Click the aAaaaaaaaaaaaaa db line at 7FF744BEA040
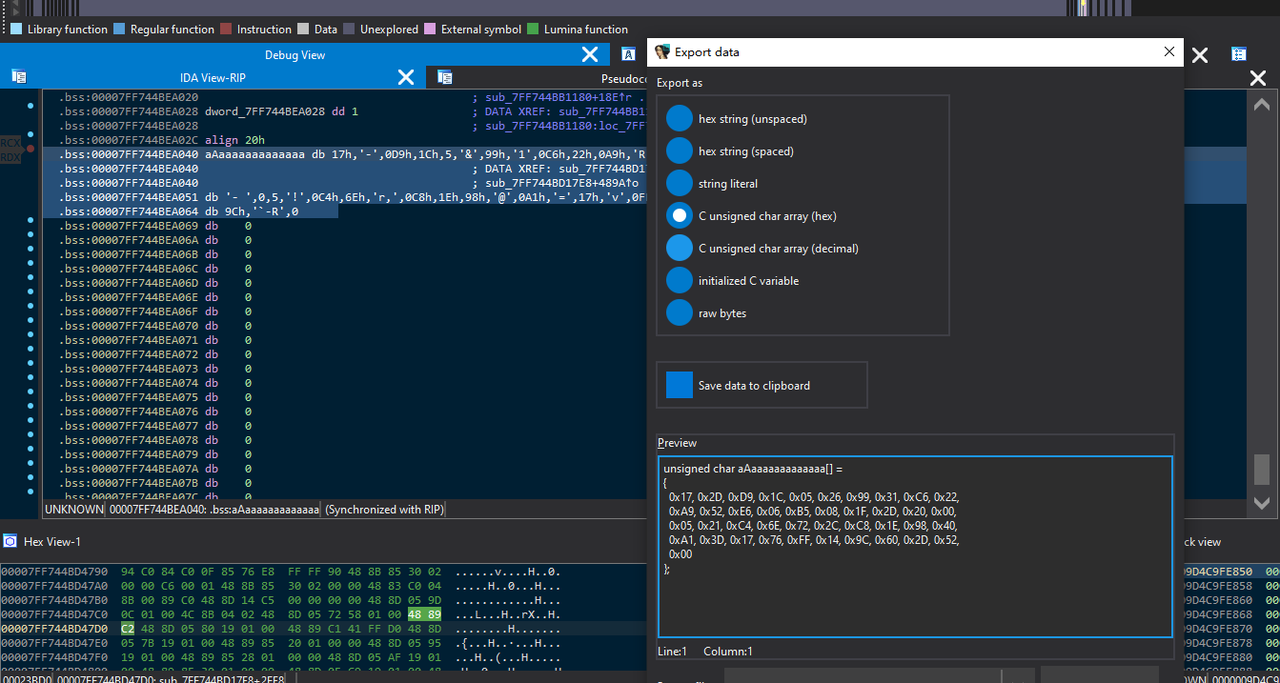This screenshot has height=683, width=1280. click(344, 155)
